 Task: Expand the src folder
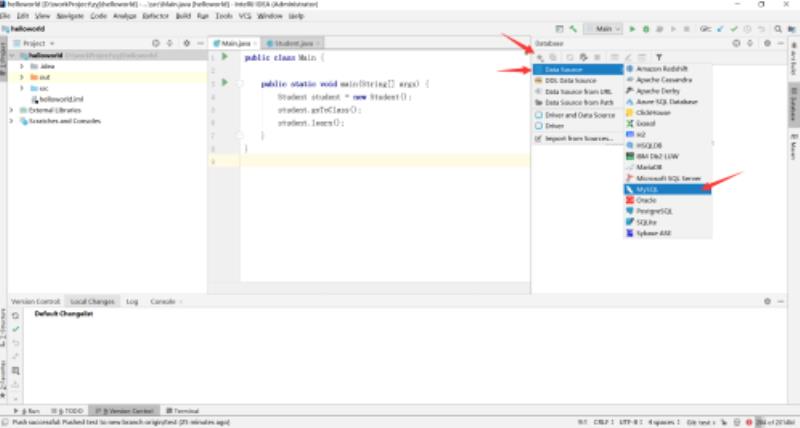[x=22, y=88]
